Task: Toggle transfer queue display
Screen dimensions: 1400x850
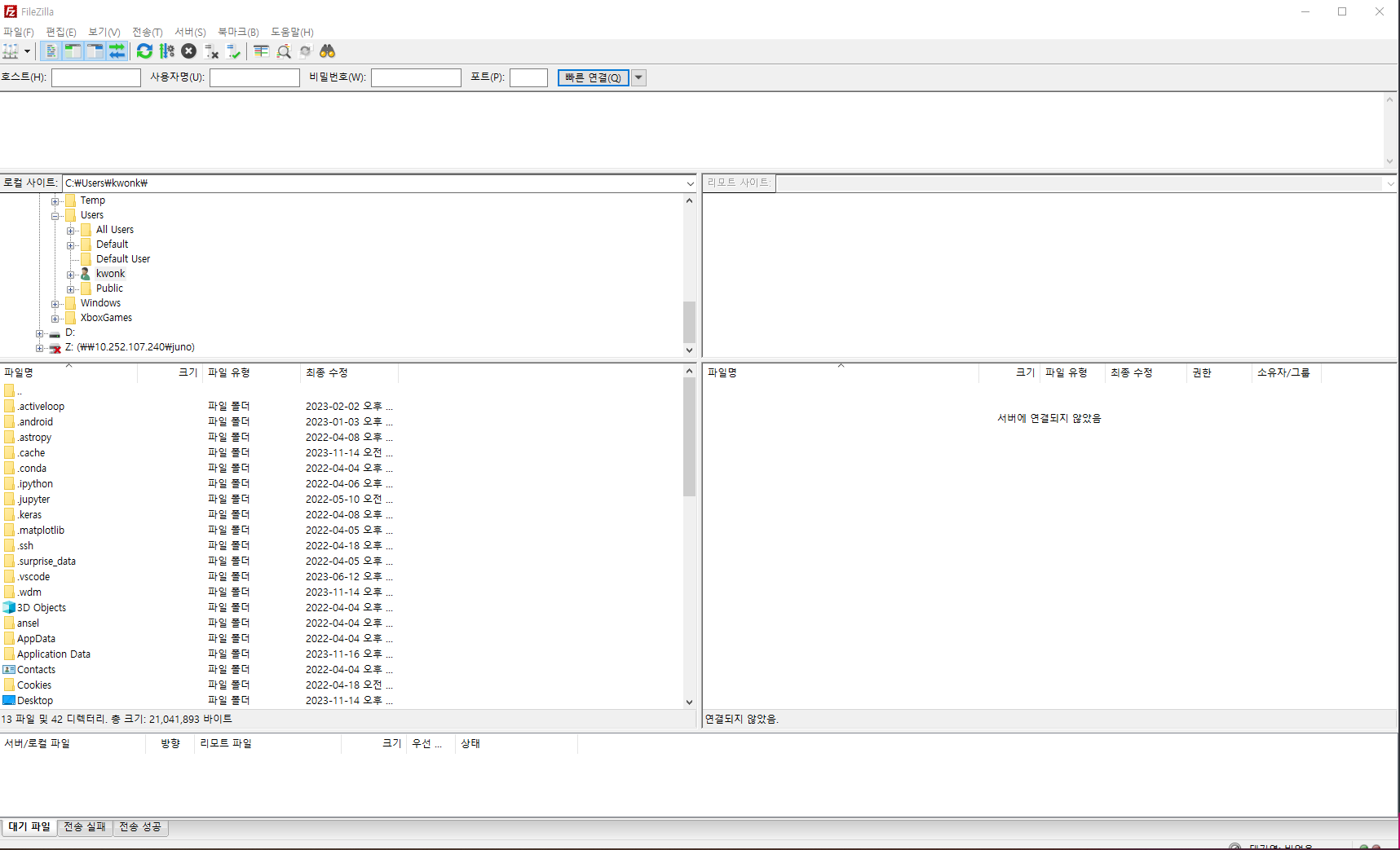Action: 117,51
